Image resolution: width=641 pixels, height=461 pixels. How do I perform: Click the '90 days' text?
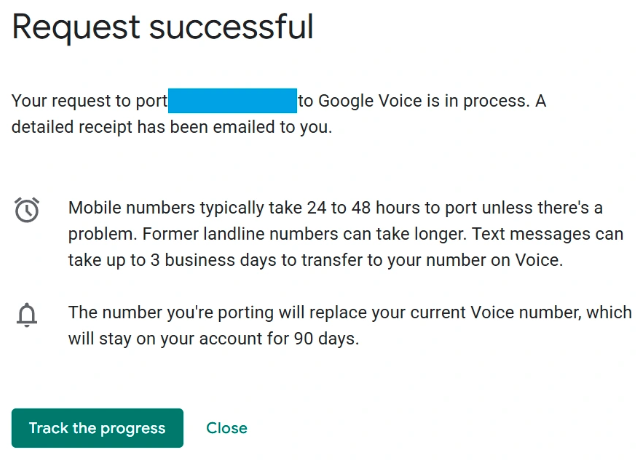click(325, 339)
